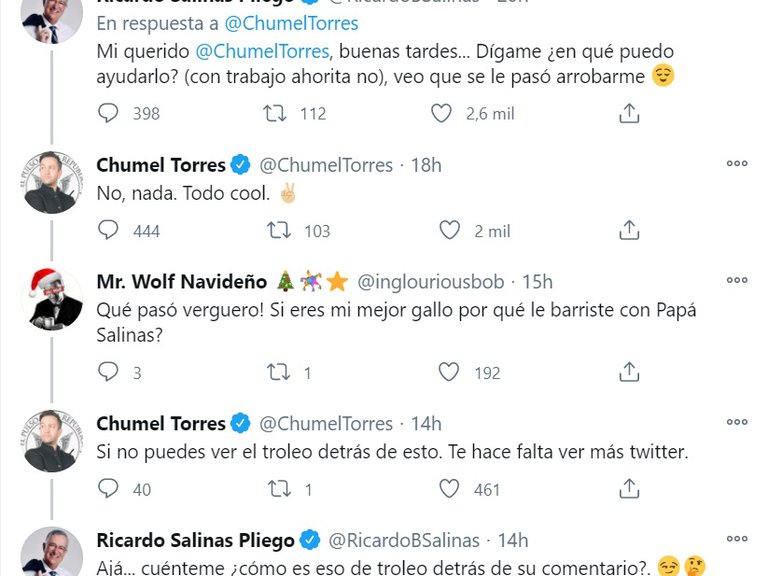Share Chumel's tweet about 'troleo detrás de esto'
This screenshot has height=576, width=768.
point(629,489)
